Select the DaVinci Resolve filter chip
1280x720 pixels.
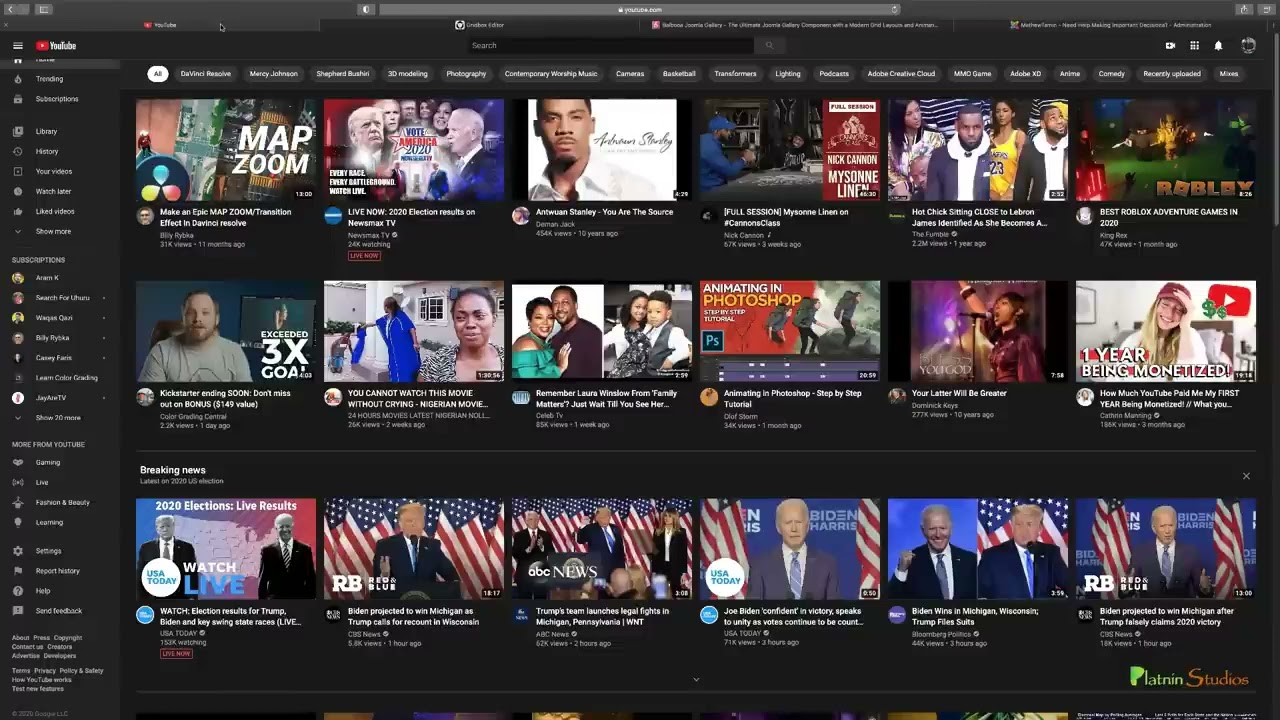pyautogui.click(x=205, y=74)
